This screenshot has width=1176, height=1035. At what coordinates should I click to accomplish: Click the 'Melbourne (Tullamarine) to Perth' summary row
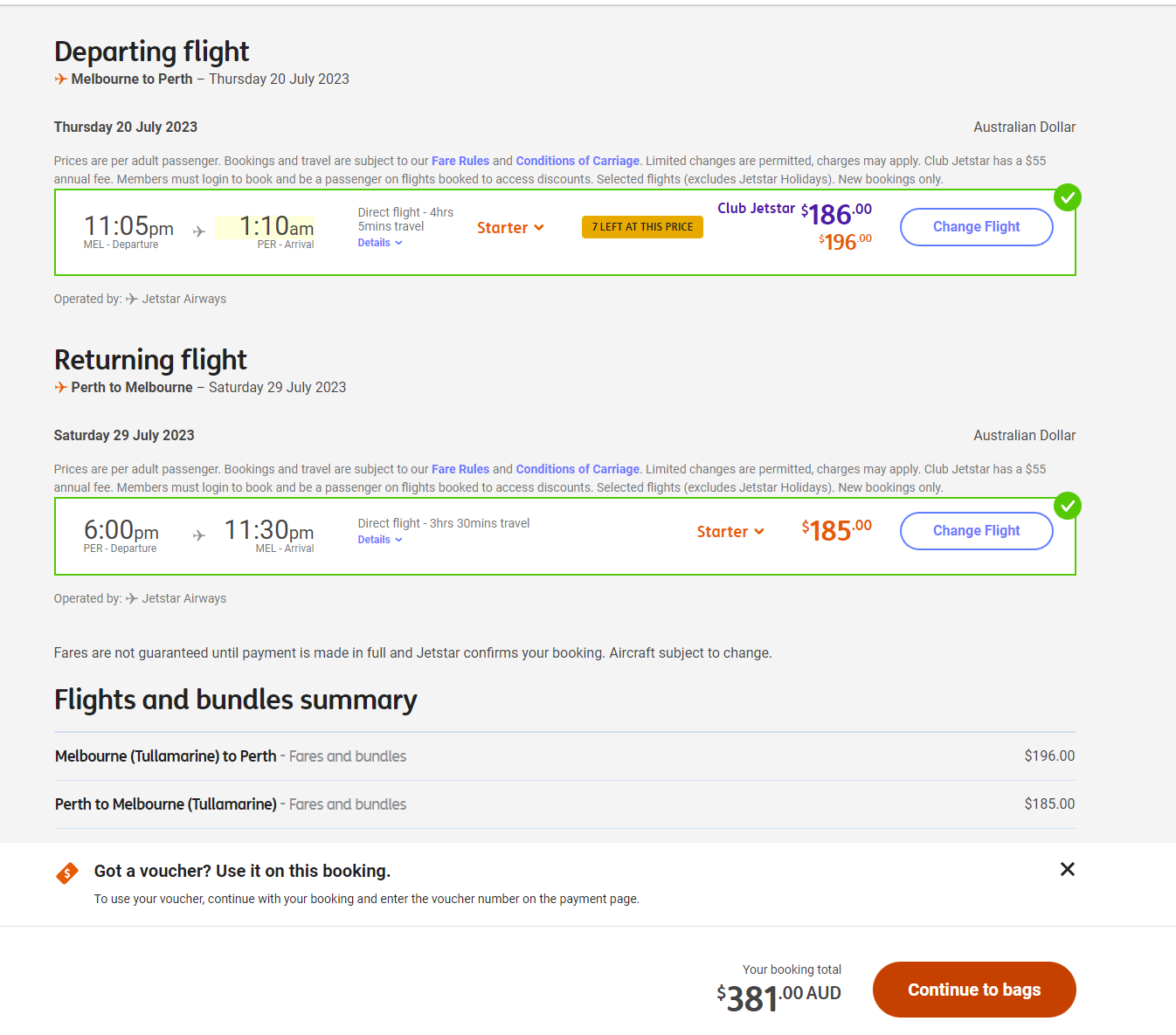[564, 756]
